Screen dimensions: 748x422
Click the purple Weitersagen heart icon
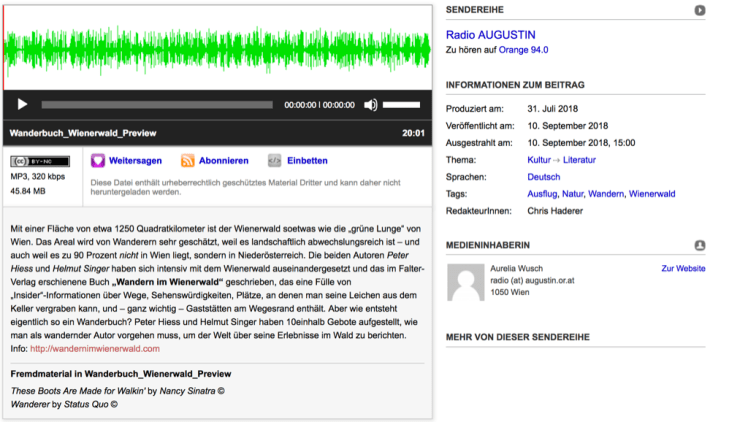(x=98, y=160)
